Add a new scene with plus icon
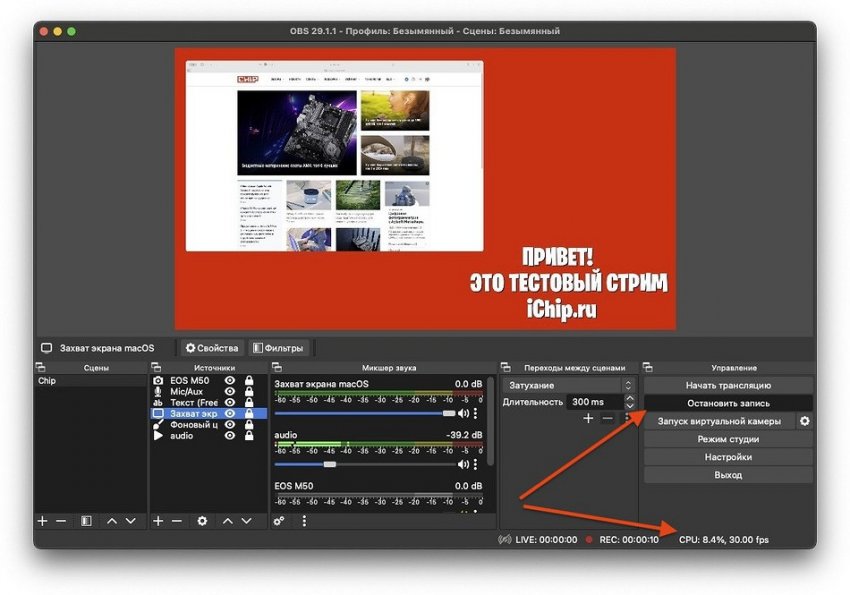Image resolution: width=850 pixels, height=595 pixels. click(42, 521)
